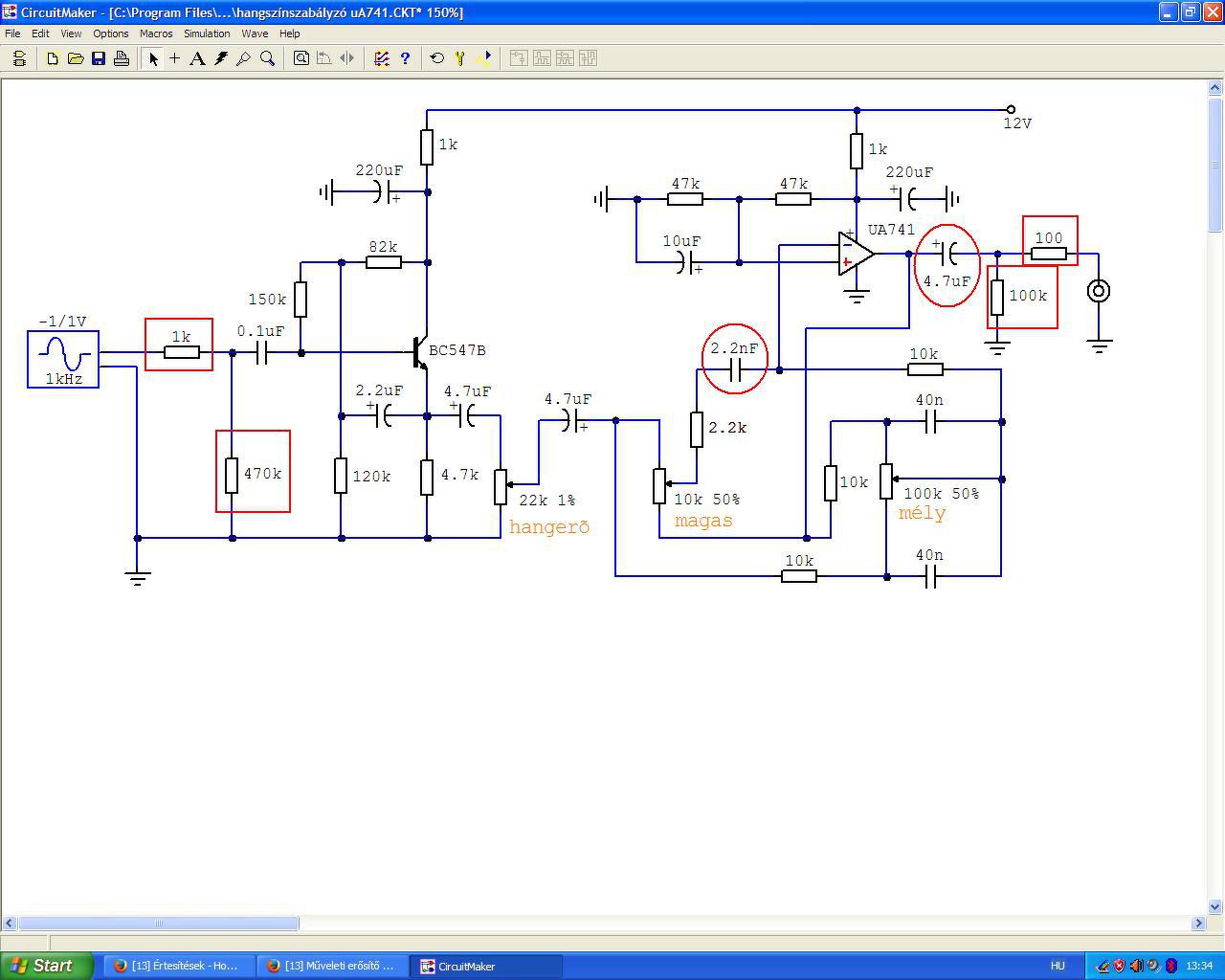Click the Rotate 90 toolbar icon
Viewport: 1225px width, 980px height.
point(324,58)
